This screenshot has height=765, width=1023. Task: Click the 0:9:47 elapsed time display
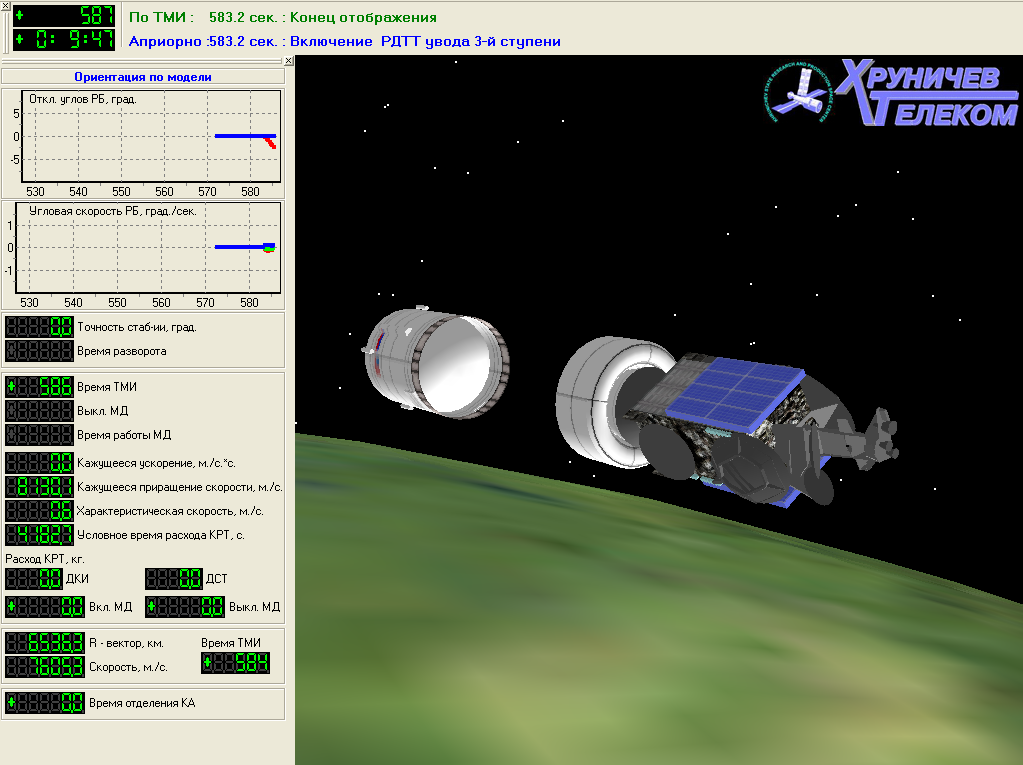(x=66, y=40)
